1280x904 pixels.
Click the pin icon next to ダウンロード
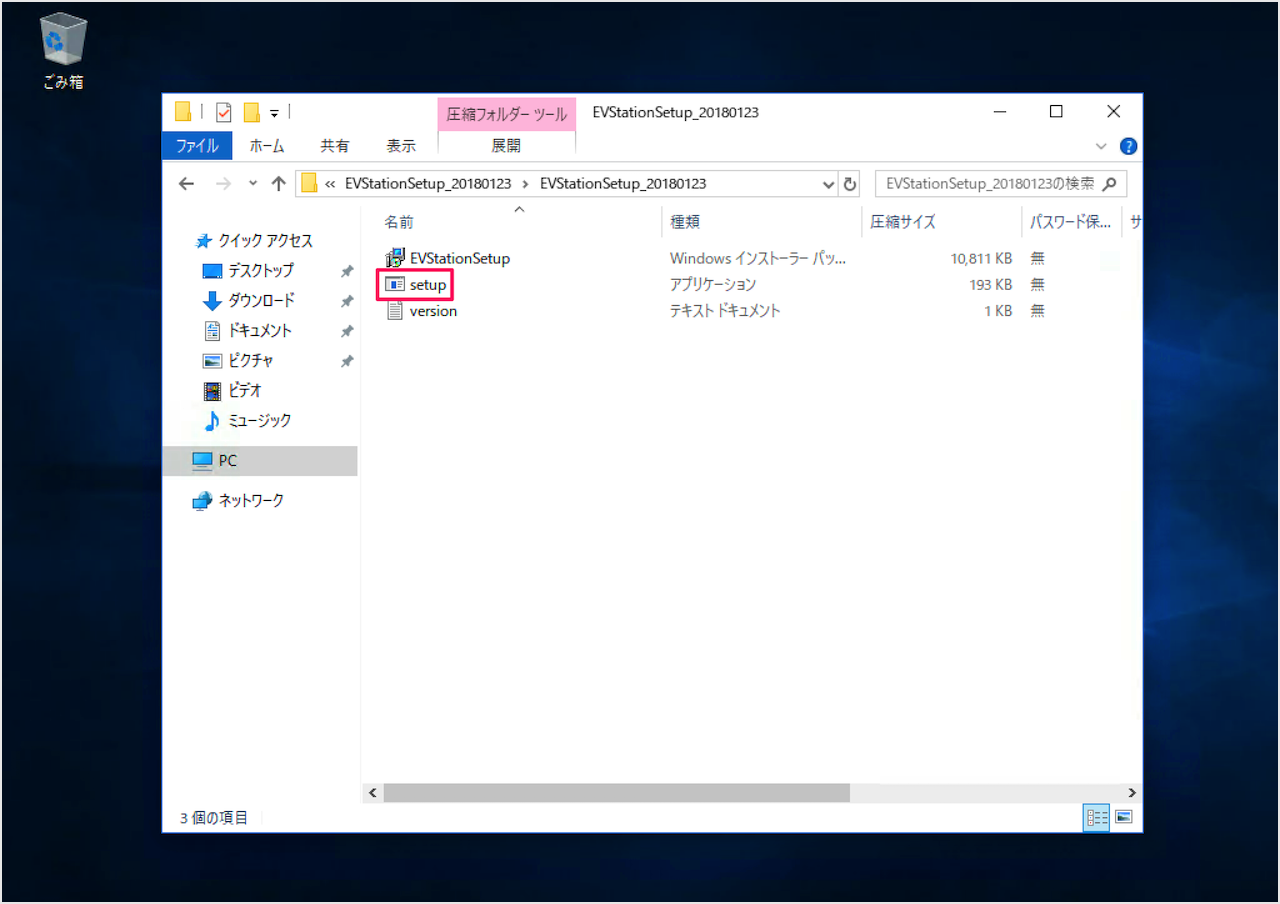(347, 301)
